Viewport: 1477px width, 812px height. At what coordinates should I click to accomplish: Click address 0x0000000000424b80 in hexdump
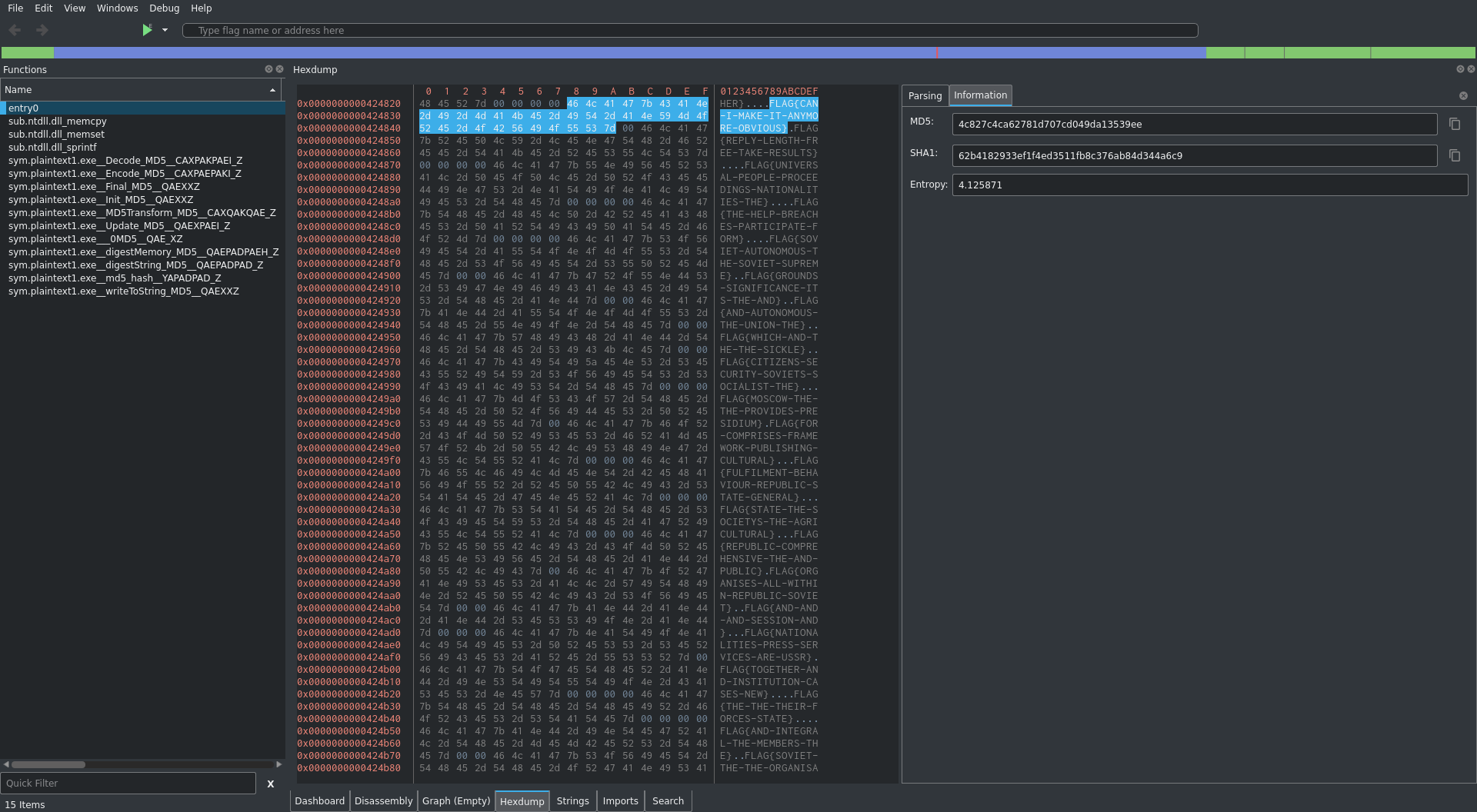coord(348,768)
